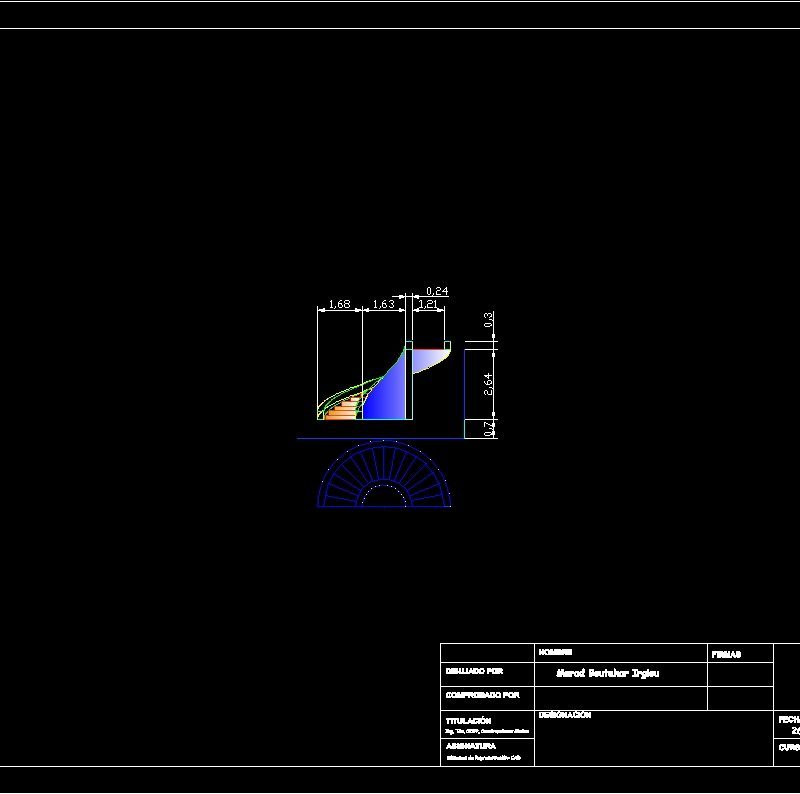This screenshot has height=794, width=800.
Task: Select the semicircular staircase plan view
Action: (x=385, y=480)
